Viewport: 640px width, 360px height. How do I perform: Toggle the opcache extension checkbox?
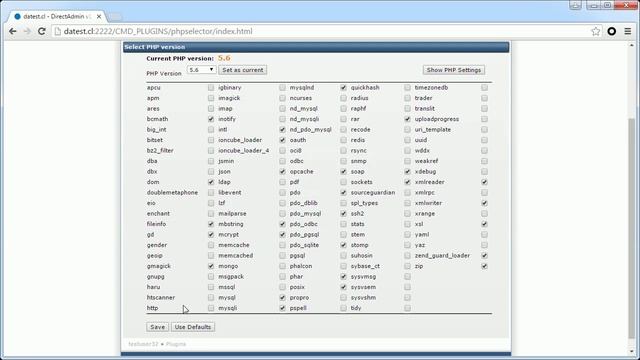pyautogui.click(x=343, y=171)
